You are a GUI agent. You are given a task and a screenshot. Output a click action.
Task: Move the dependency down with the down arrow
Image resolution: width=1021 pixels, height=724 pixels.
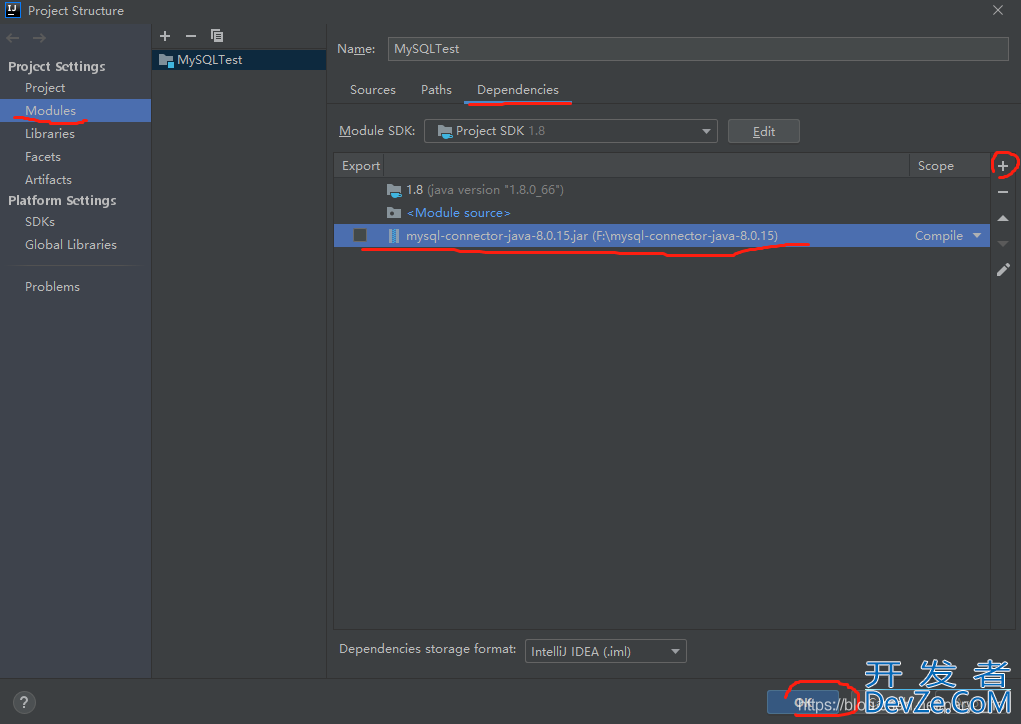click(x=1003, y=244)
